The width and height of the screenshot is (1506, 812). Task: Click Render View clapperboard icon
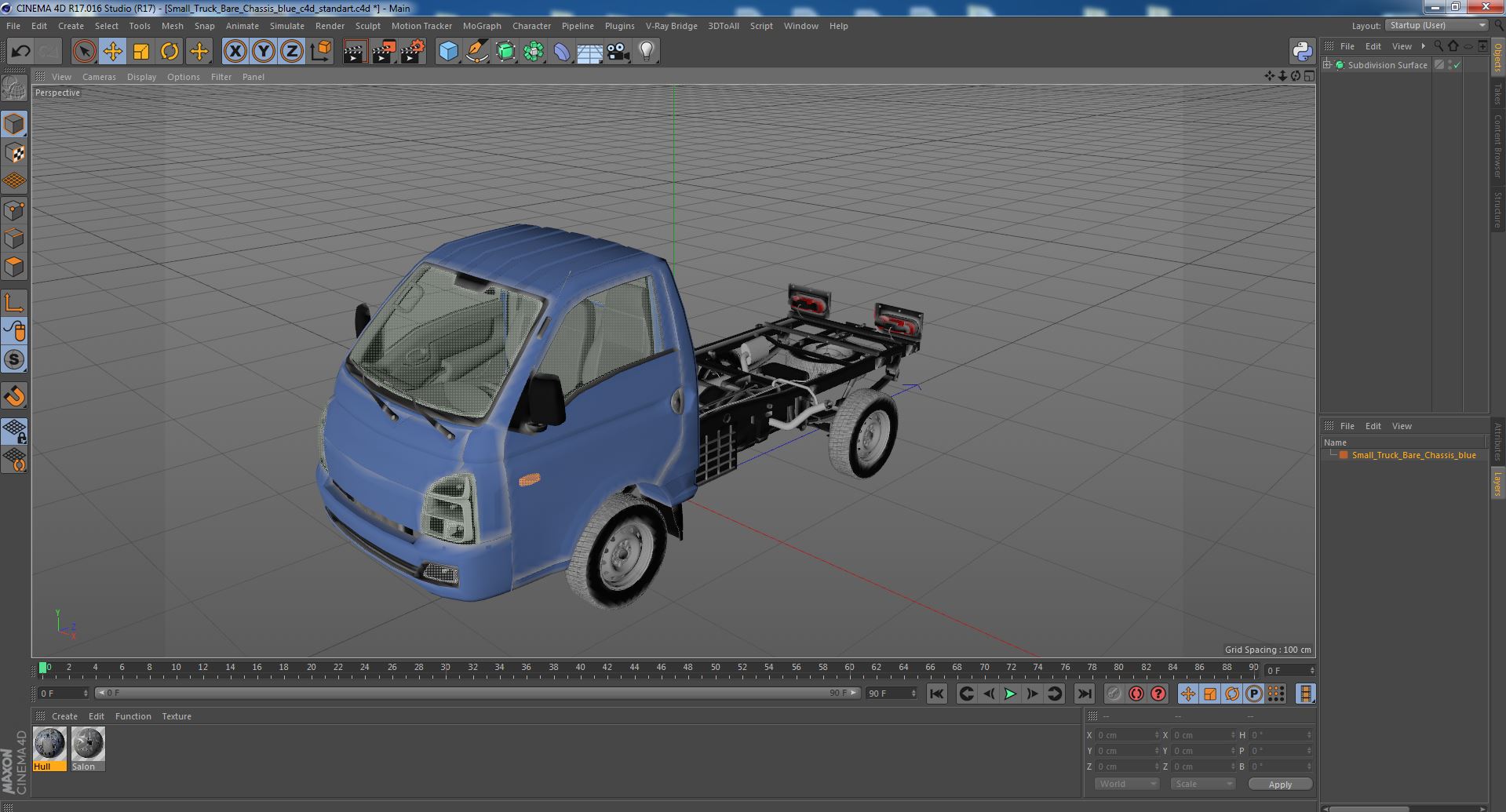355,52
